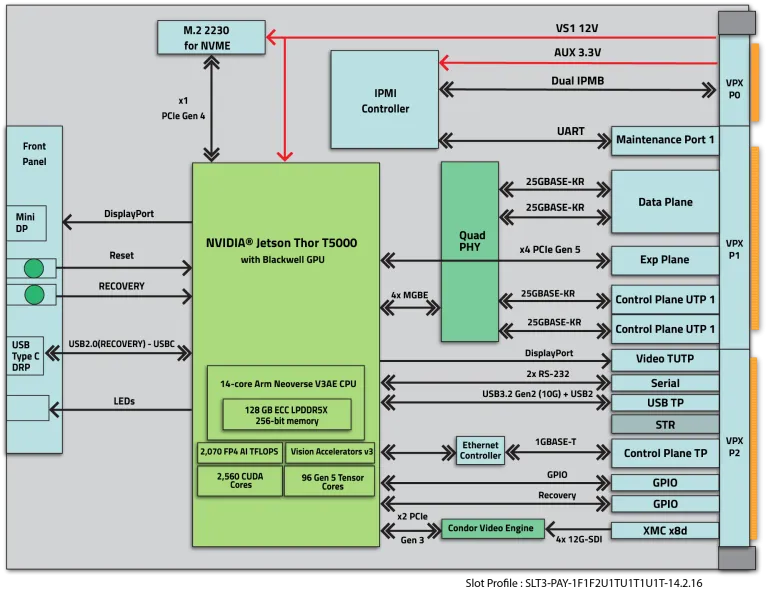Click the 128 GB ECC LPDDR5X memory box
Image resolution: width=768 pixels, height=612 pixels.
pyautogui.click(x=287, y=415)
